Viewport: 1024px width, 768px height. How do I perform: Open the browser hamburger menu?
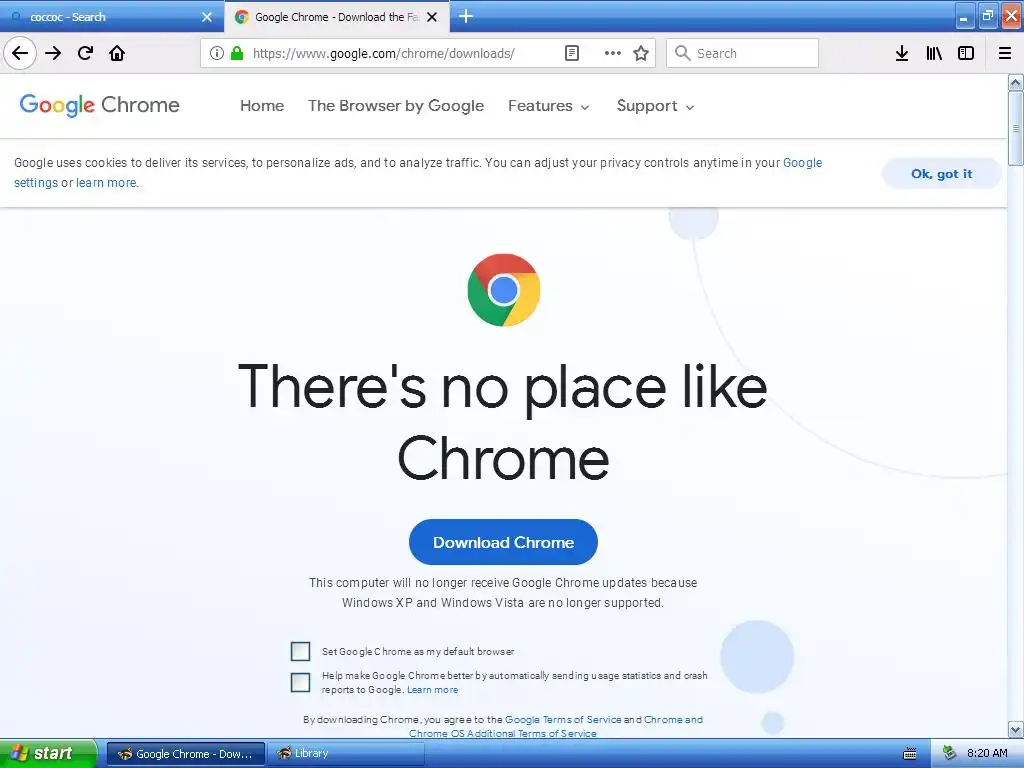coord(1005,53)
